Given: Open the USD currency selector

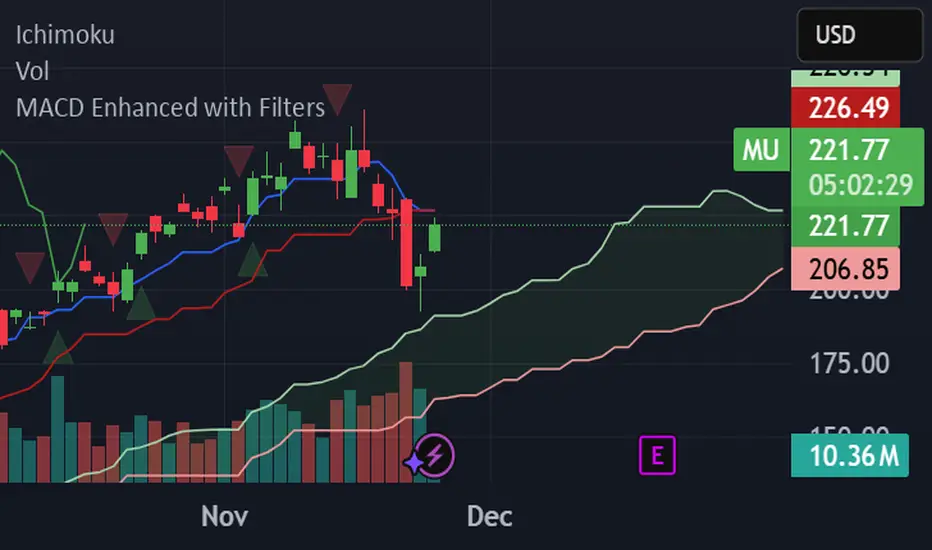Looking at the screenshot, I should point(859,35).
